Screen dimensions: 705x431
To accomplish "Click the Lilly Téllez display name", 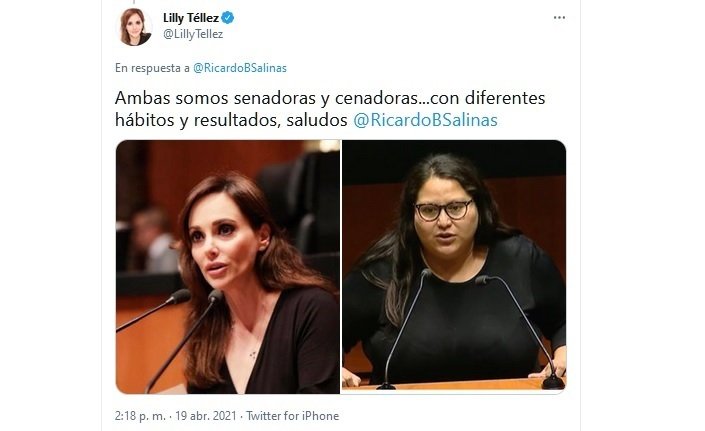I will [x=191, y=18].
